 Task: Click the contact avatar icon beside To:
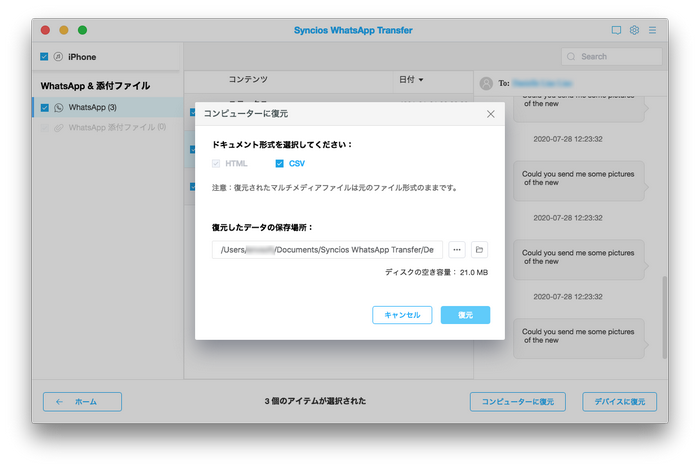click(486, 83)
